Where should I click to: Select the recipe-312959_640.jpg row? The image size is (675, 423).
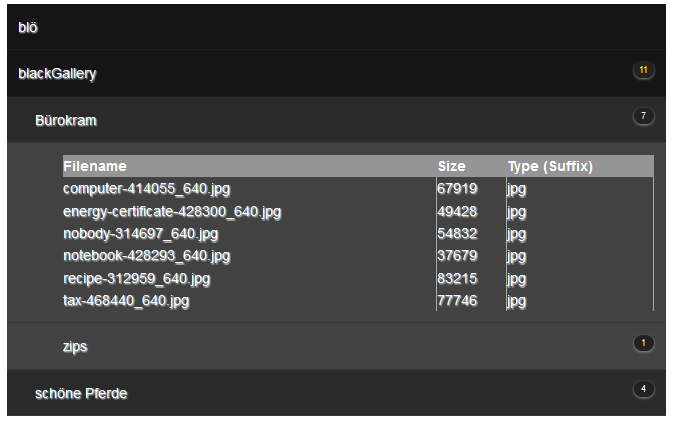(136, 279)
